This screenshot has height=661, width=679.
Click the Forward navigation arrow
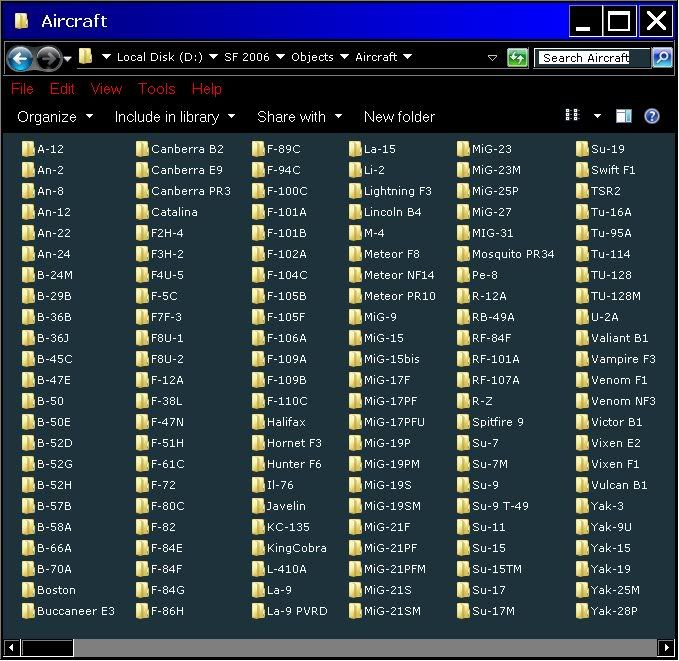[48, 58]
